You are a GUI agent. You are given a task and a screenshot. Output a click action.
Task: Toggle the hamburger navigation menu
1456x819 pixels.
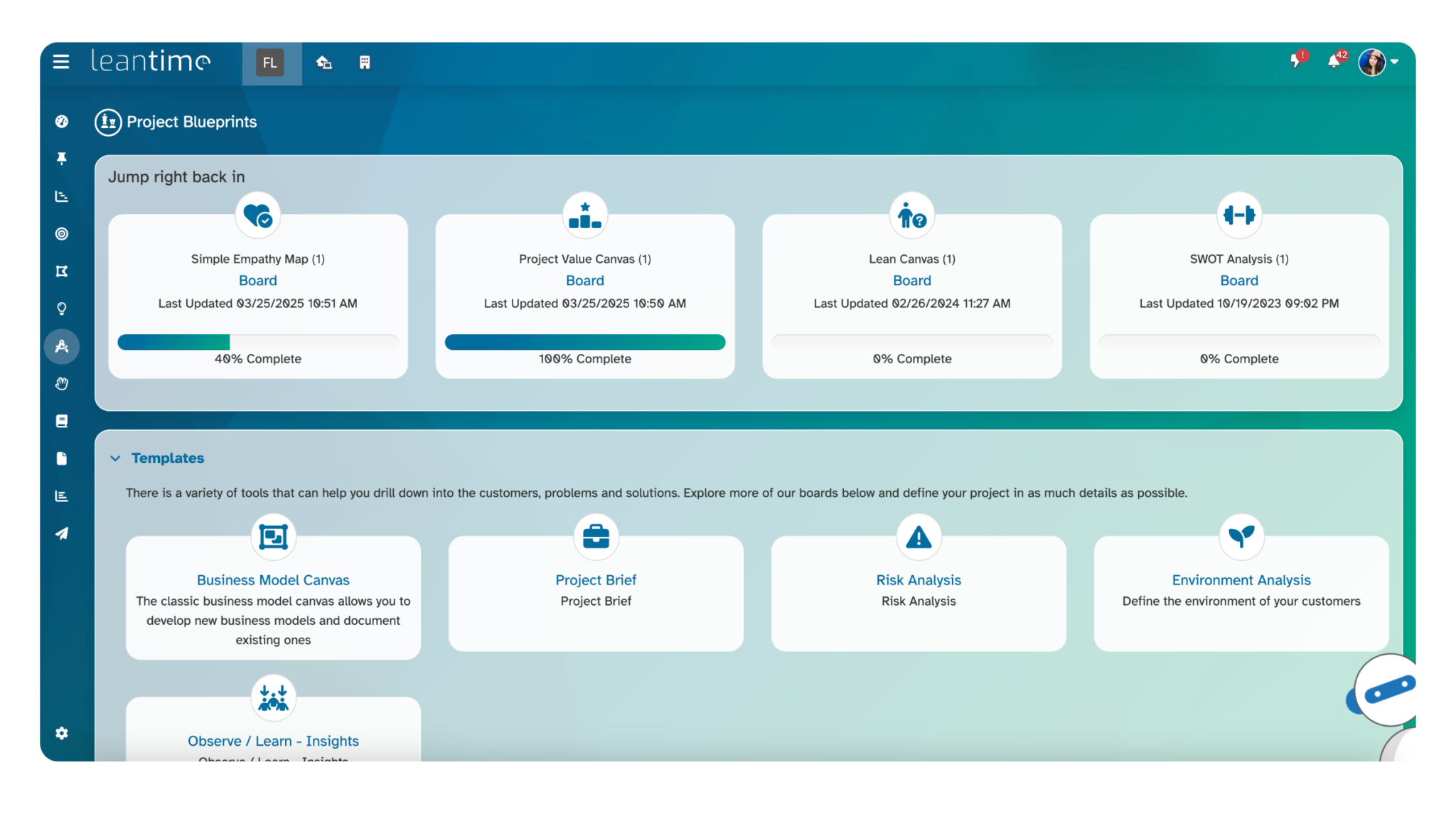click(61, 63)
